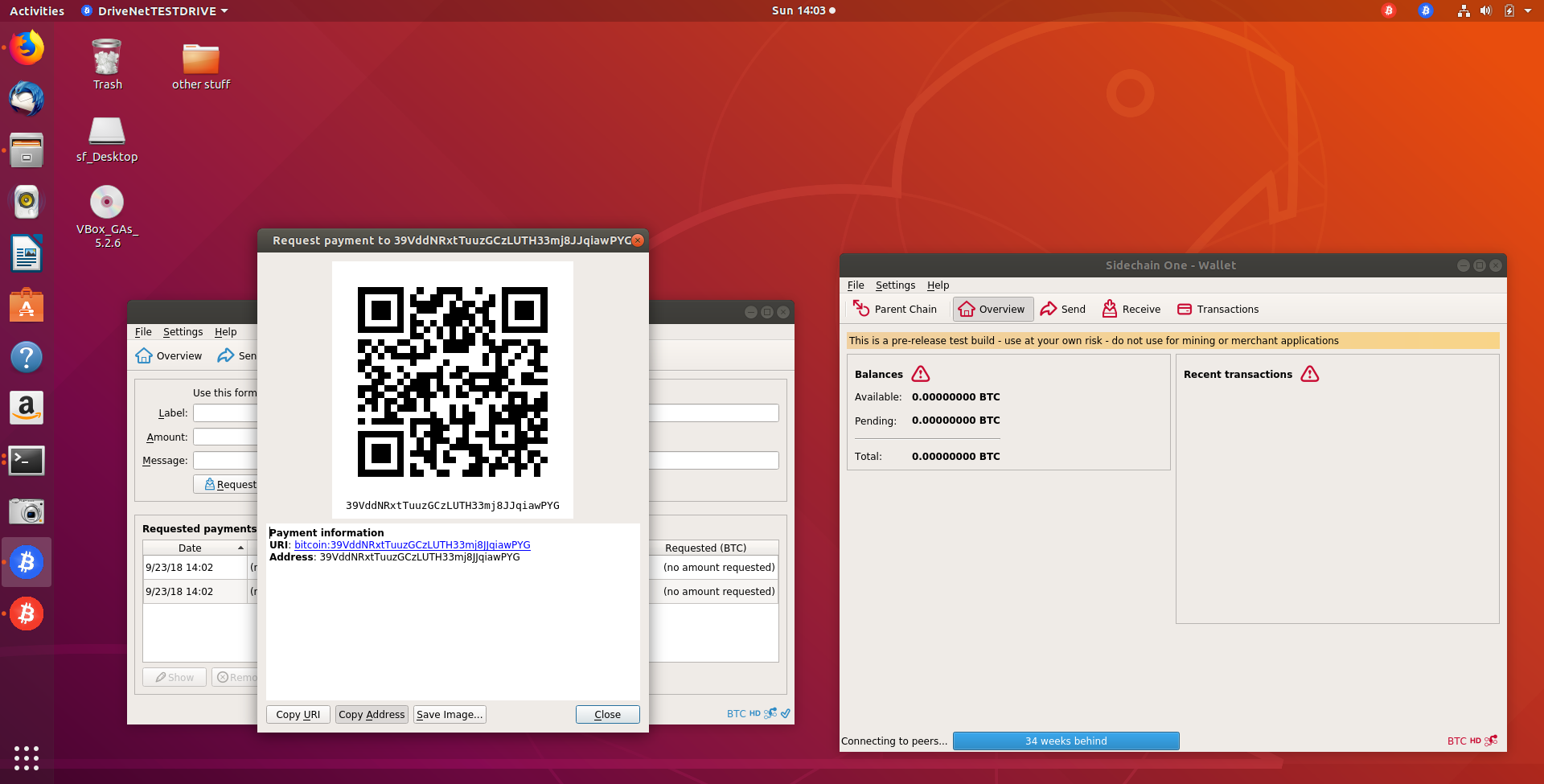This screenshot has width=1544, height=784.
Task: Open LibreOffice Writer from the dock
Action: point(27,253)
